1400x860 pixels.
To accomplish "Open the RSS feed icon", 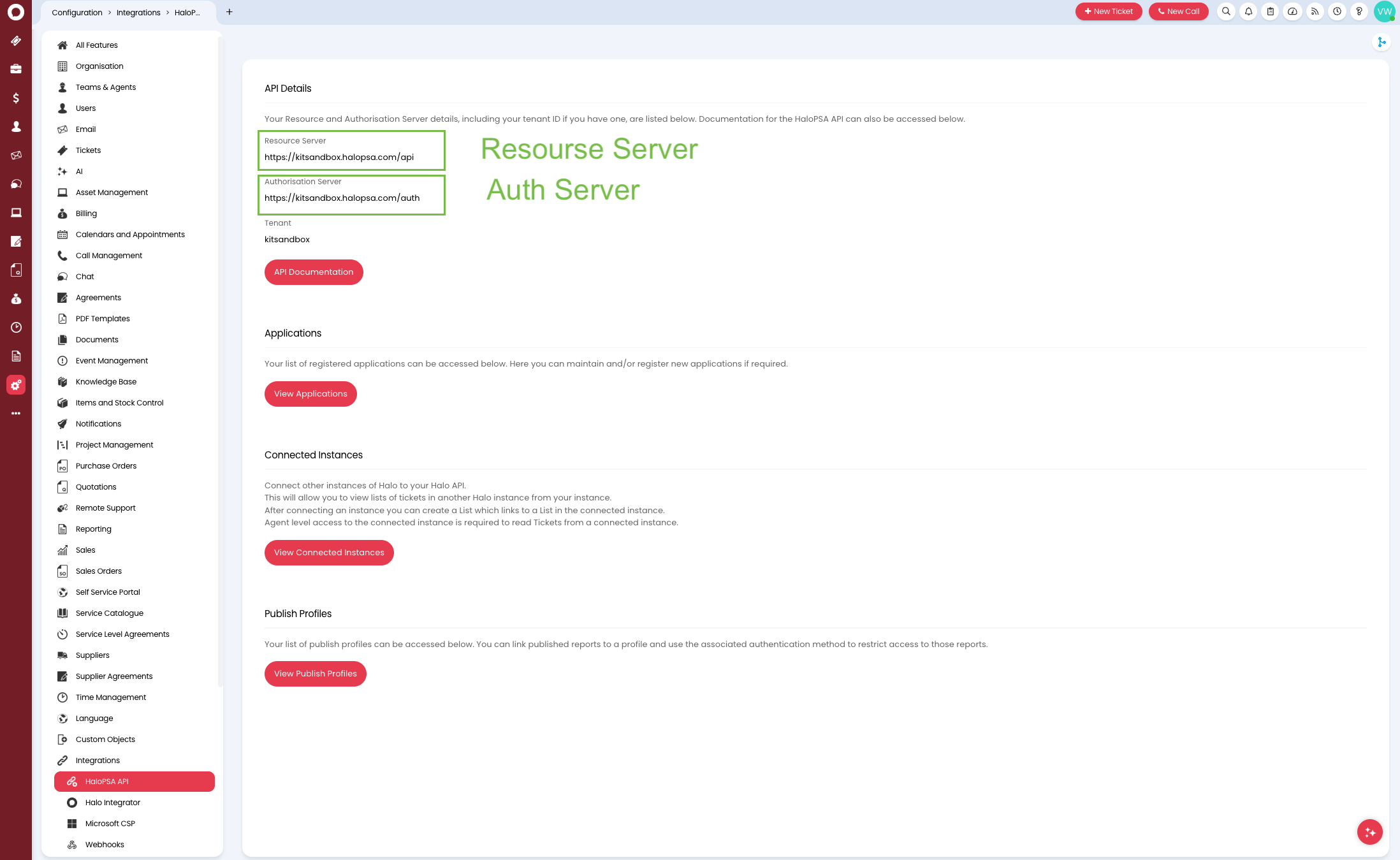I will pos(1315,11).
